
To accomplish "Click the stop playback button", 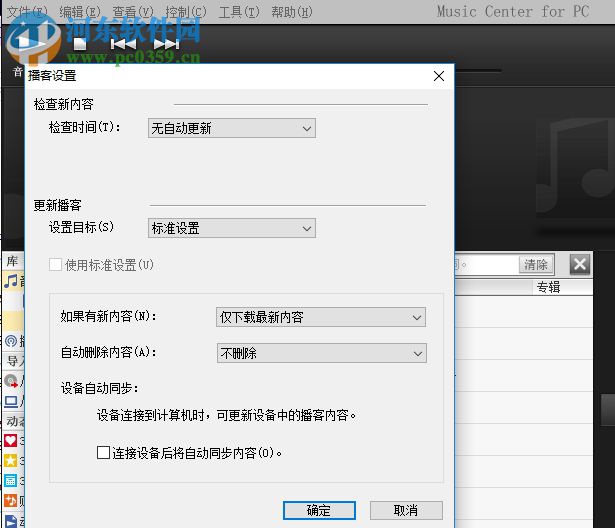I will click(x=80, y=44).
